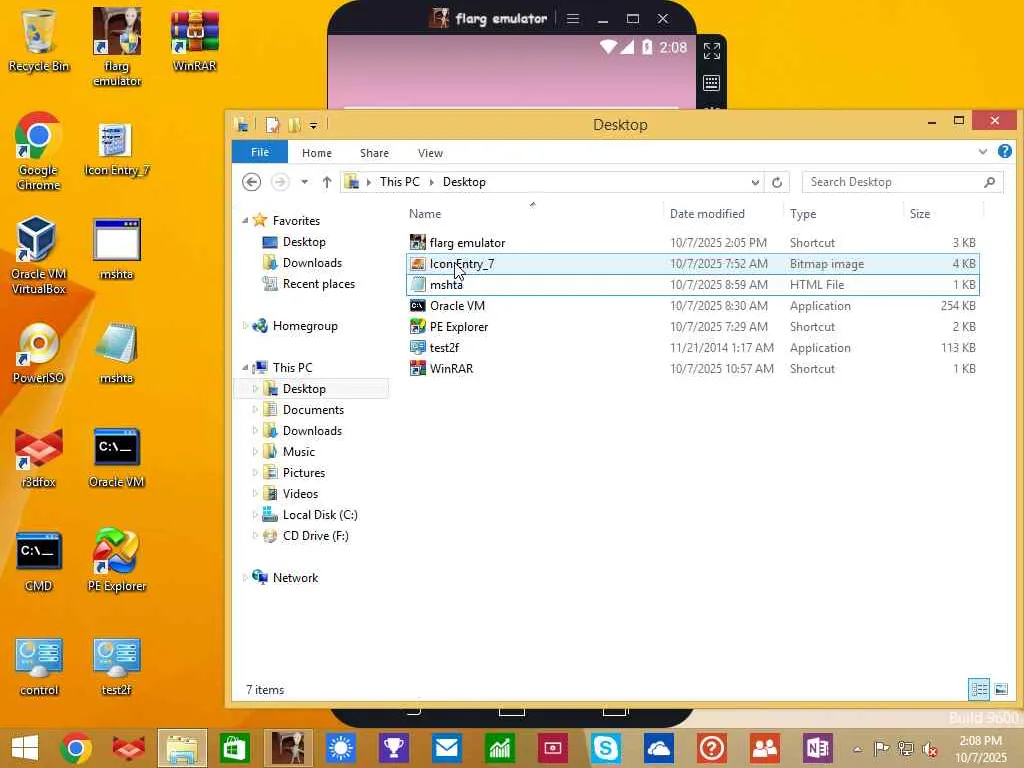This screenshot has height=768, width=1024.
Task: Collapse the Favorites tree node
Action: pos(246,221)
